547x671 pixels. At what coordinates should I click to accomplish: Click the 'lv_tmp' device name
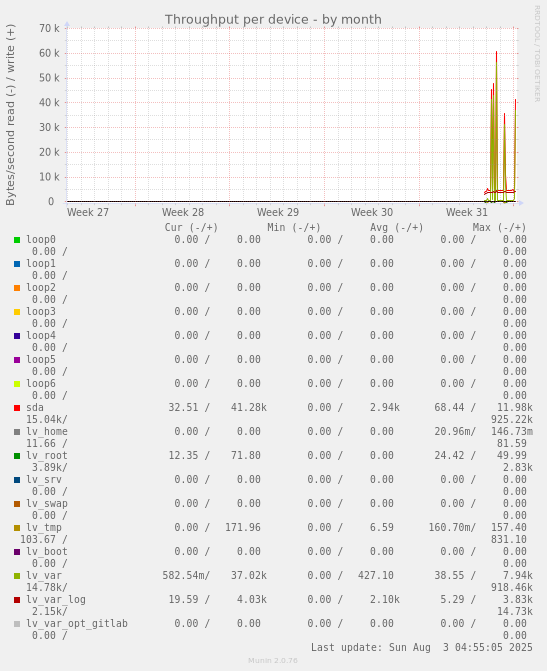coord(44,528)
